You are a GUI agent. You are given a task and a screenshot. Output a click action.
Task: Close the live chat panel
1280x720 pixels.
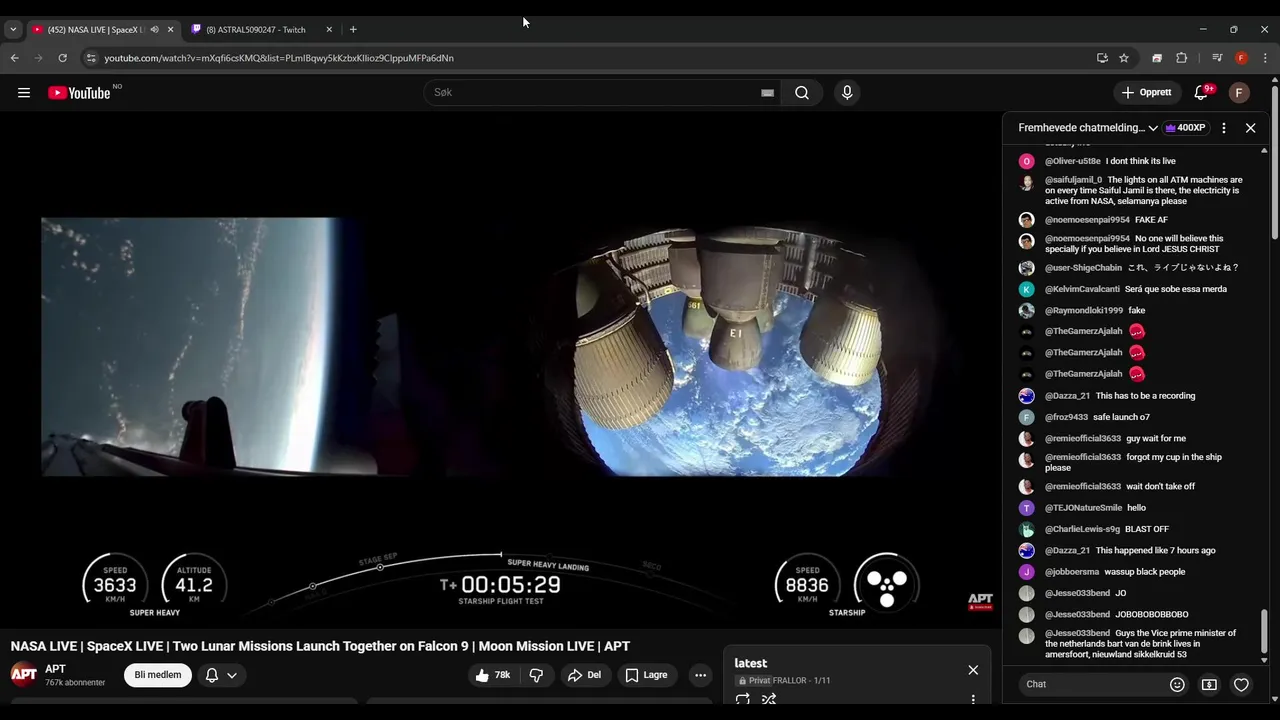point(1250,128)
